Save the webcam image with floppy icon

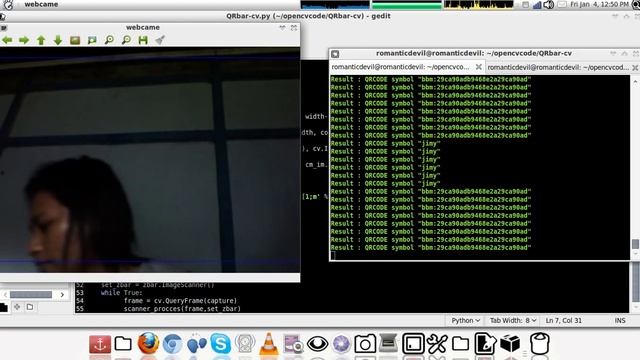point(143,40)
